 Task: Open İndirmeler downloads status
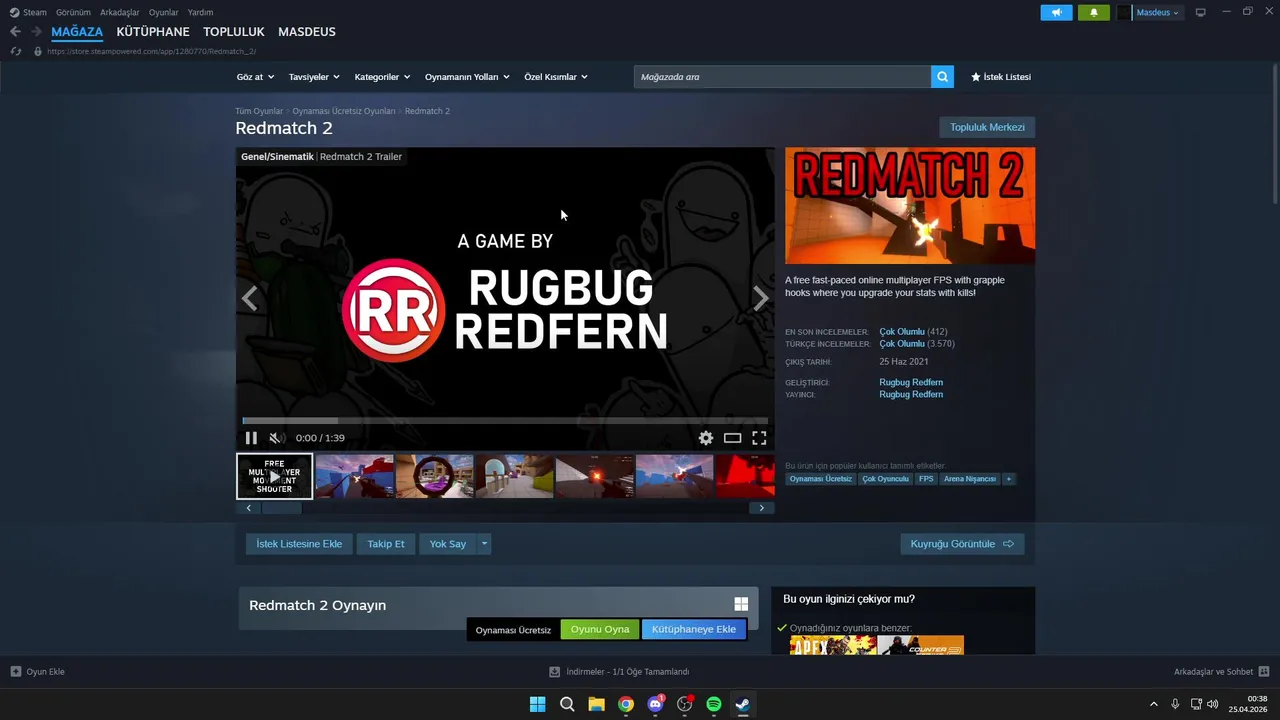pos(619,672)
